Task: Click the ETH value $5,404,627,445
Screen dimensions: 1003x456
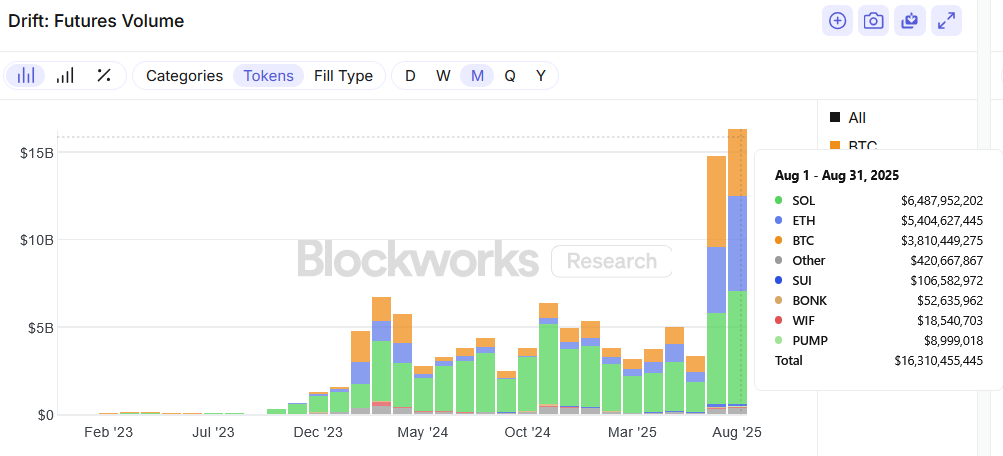Action: click(942, 221)
